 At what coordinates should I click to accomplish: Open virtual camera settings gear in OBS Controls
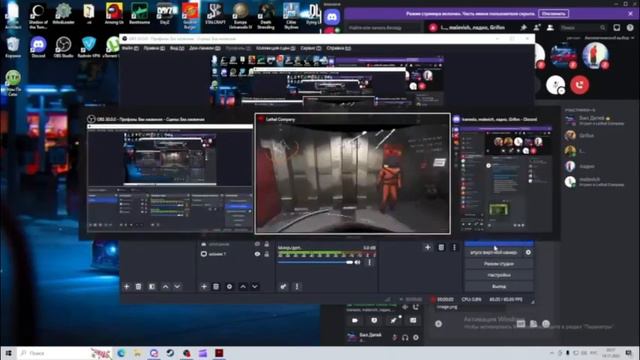(x=528, y=253)
